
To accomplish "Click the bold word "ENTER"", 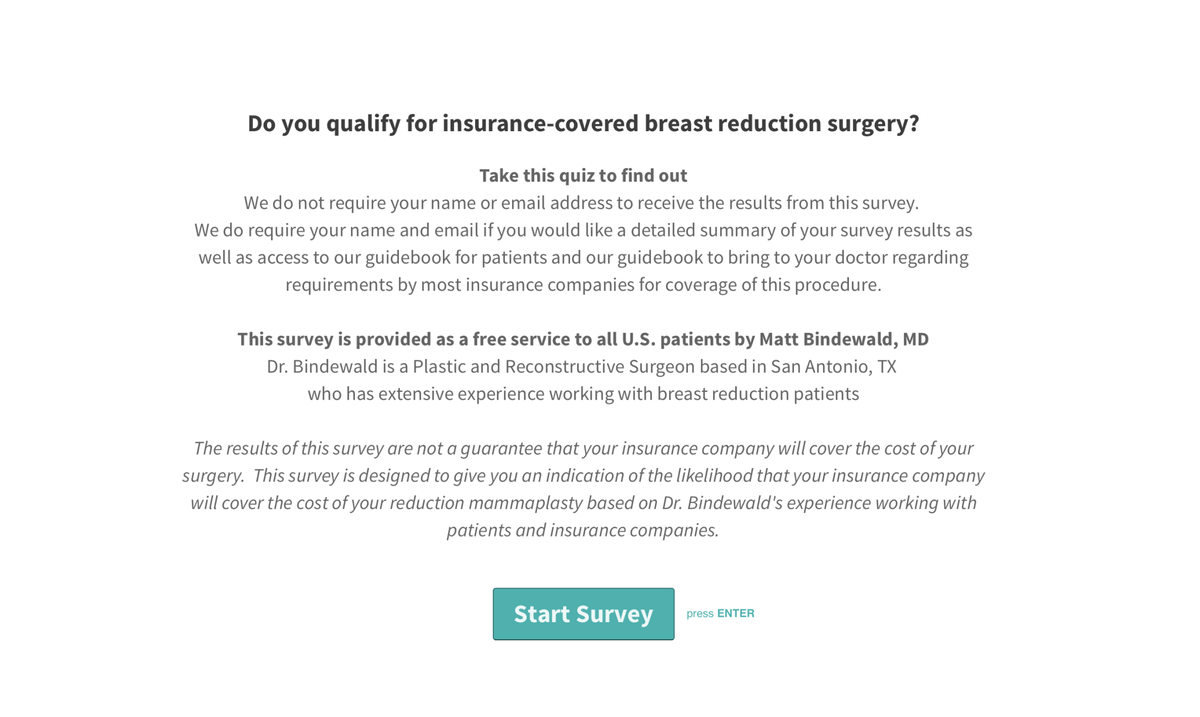I will [736, 614].
